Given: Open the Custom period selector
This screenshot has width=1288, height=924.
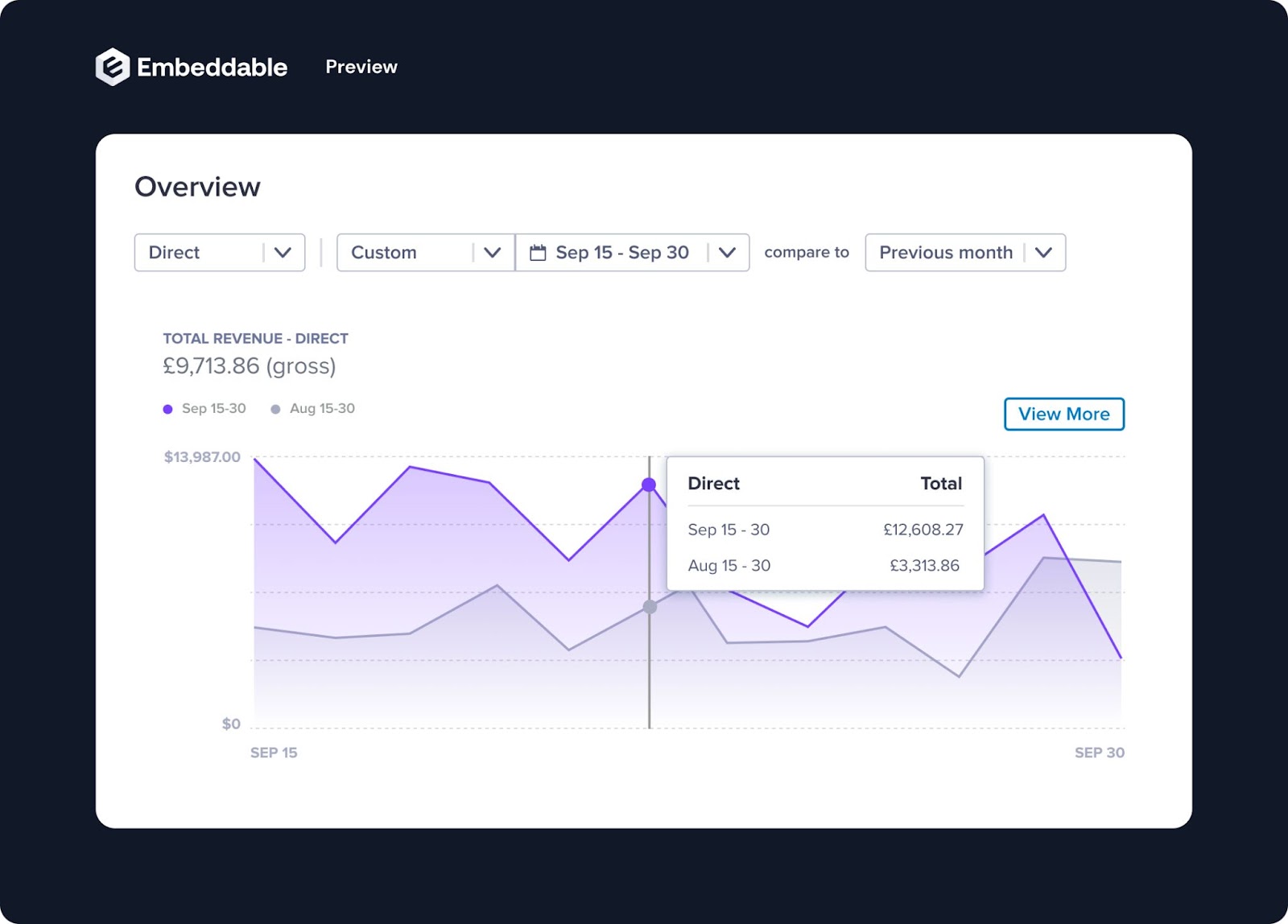Looking at the screenshot, I should pyautogui.click(x=426, y=253).
